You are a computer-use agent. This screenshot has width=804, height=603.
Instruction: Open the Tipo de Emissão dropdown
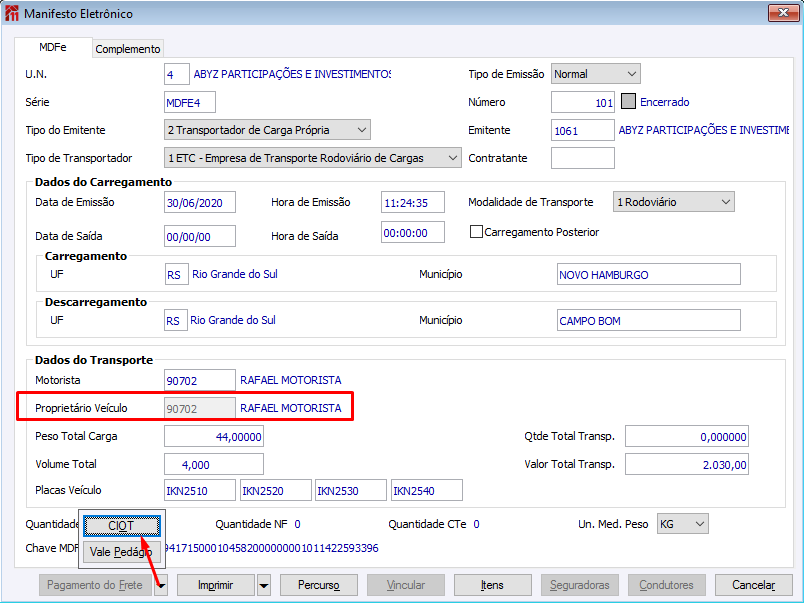pyautogui.click(x=595, y=74)
